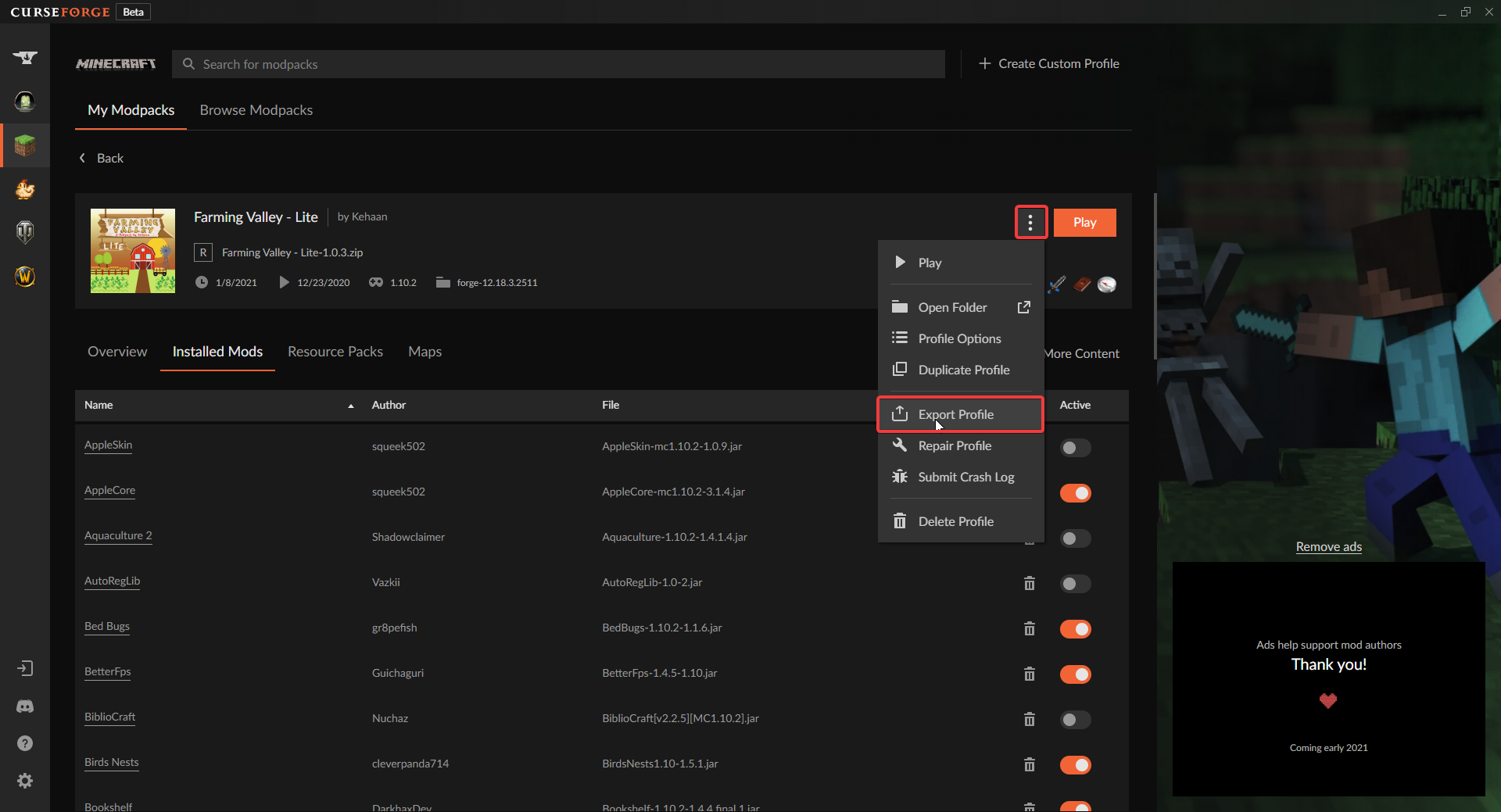Click the vertical scrollbar of mod list
The image size is (1501, 812).
(x=1155, y=277)
